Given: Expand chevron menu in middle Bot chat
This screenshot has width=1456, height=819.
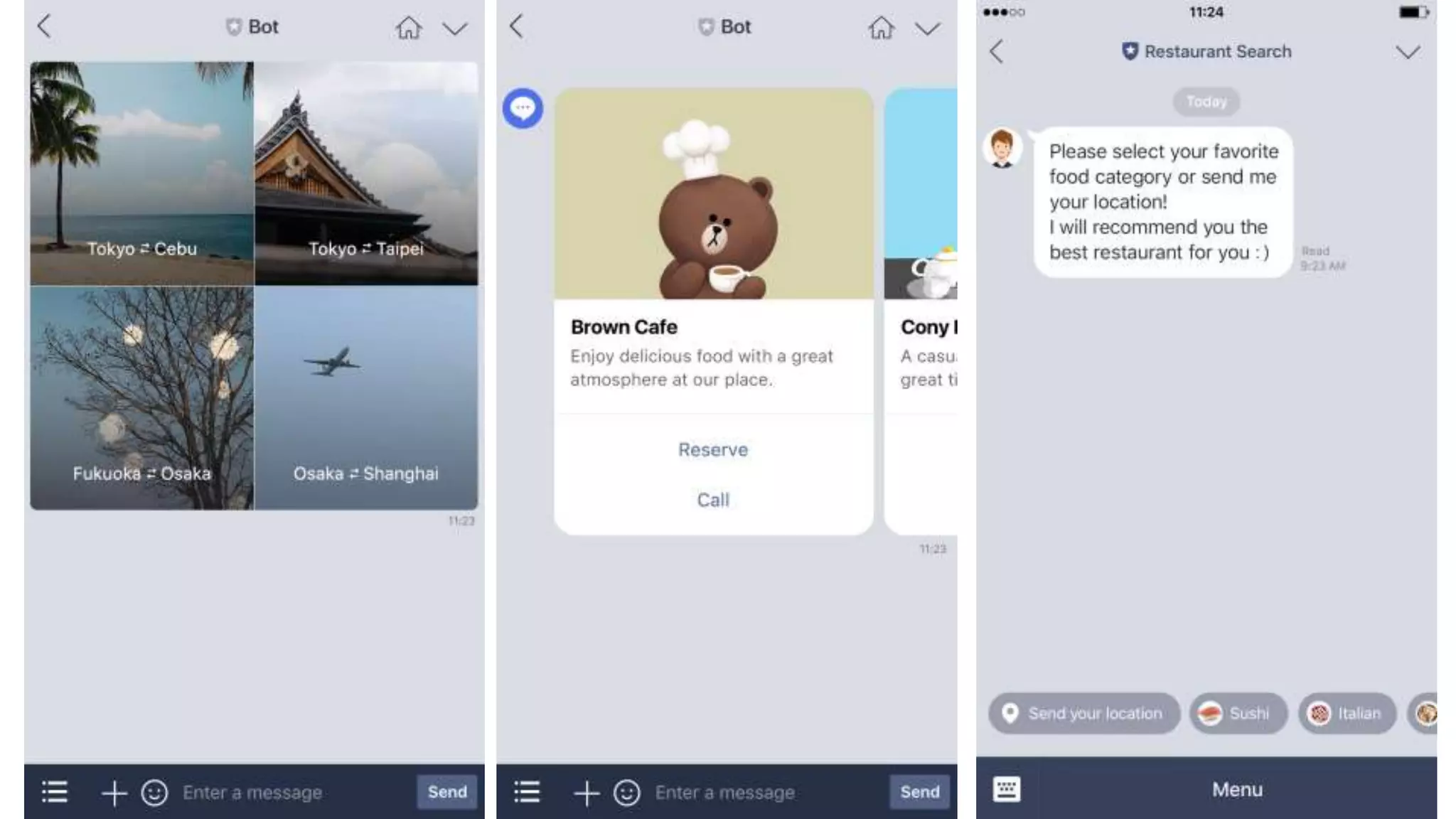Looking at the screenshot, I should [x=928, y=29].
